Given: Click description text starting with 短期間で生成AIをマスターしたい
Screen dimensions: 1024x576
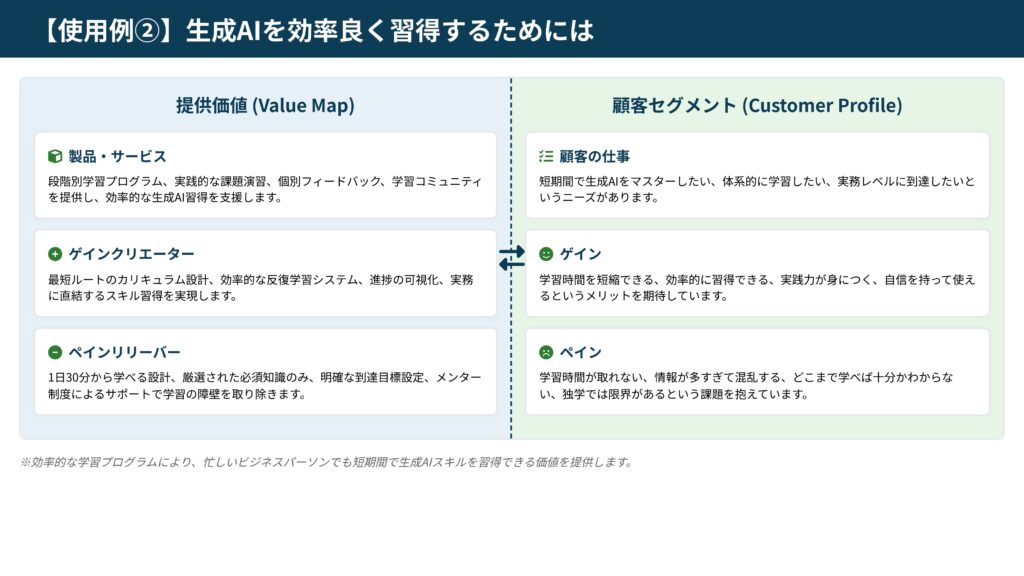Looking at the screenshot, I should (x=756, y=189).
